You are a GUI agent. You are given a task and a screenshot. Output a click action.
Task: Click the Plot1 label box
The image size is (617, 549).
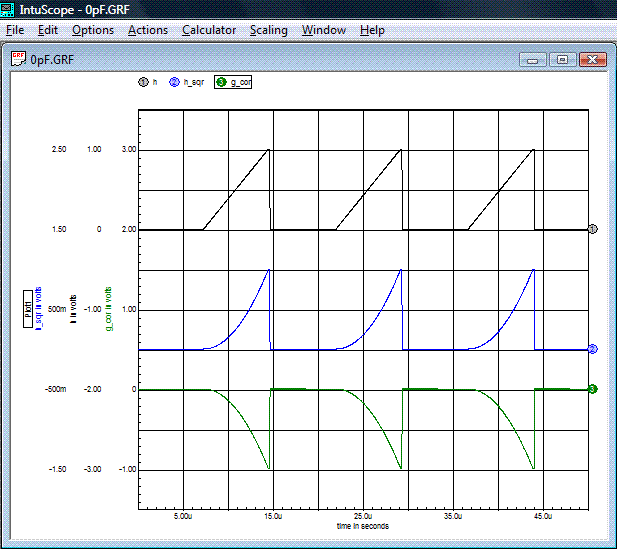pyautogui.click(x=28, y=309)
